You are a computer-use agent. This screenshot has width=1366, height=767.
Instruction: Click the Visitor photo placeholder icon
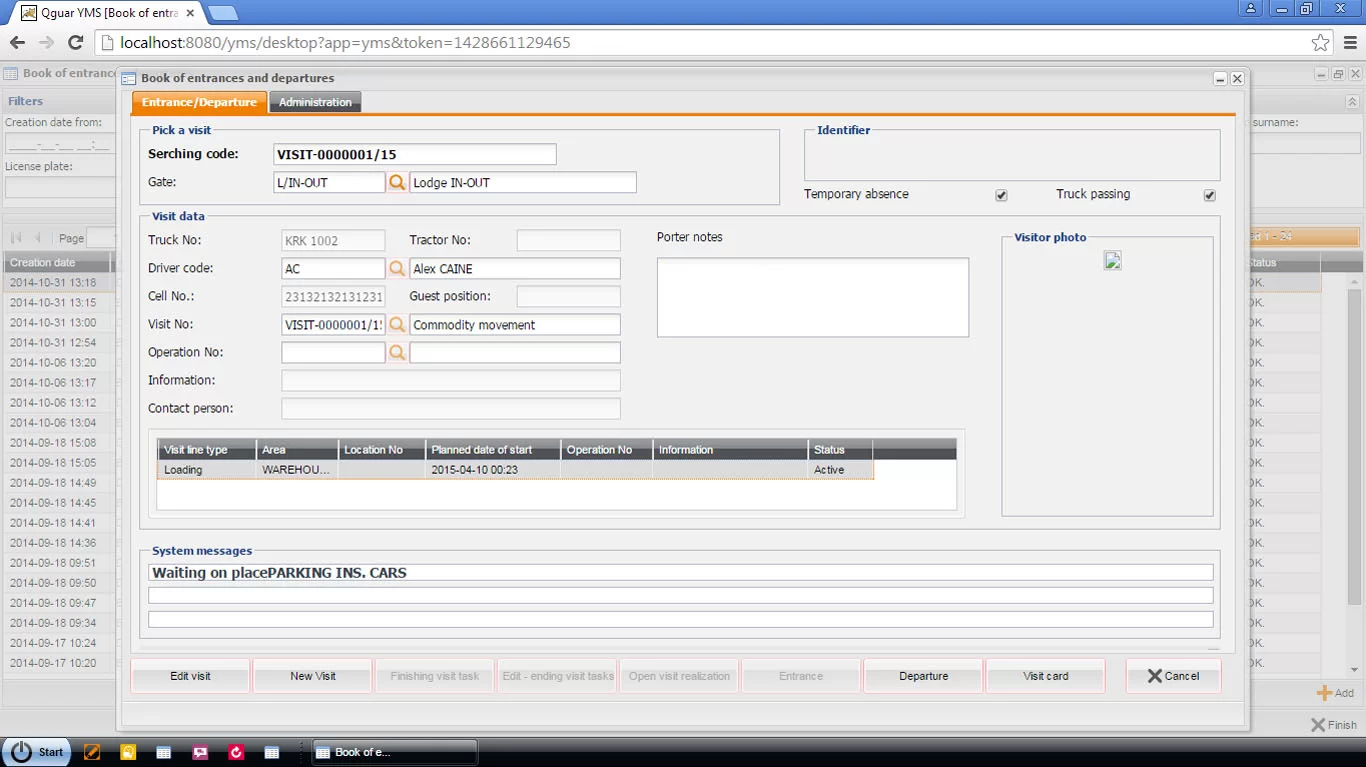[x=1112, y=261]
